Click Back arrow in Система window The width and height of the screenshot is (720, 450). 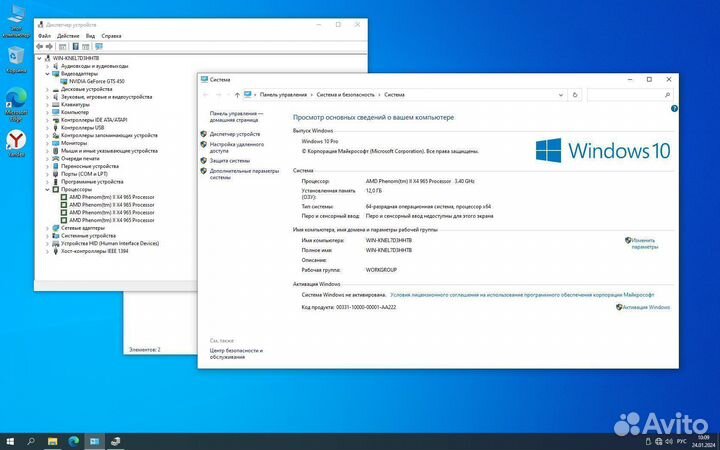(206, 95)
